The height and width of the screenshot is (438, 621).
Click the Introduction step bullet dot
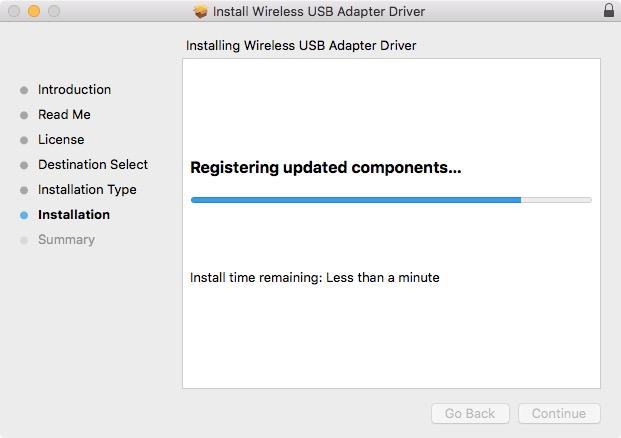[24, 90]
